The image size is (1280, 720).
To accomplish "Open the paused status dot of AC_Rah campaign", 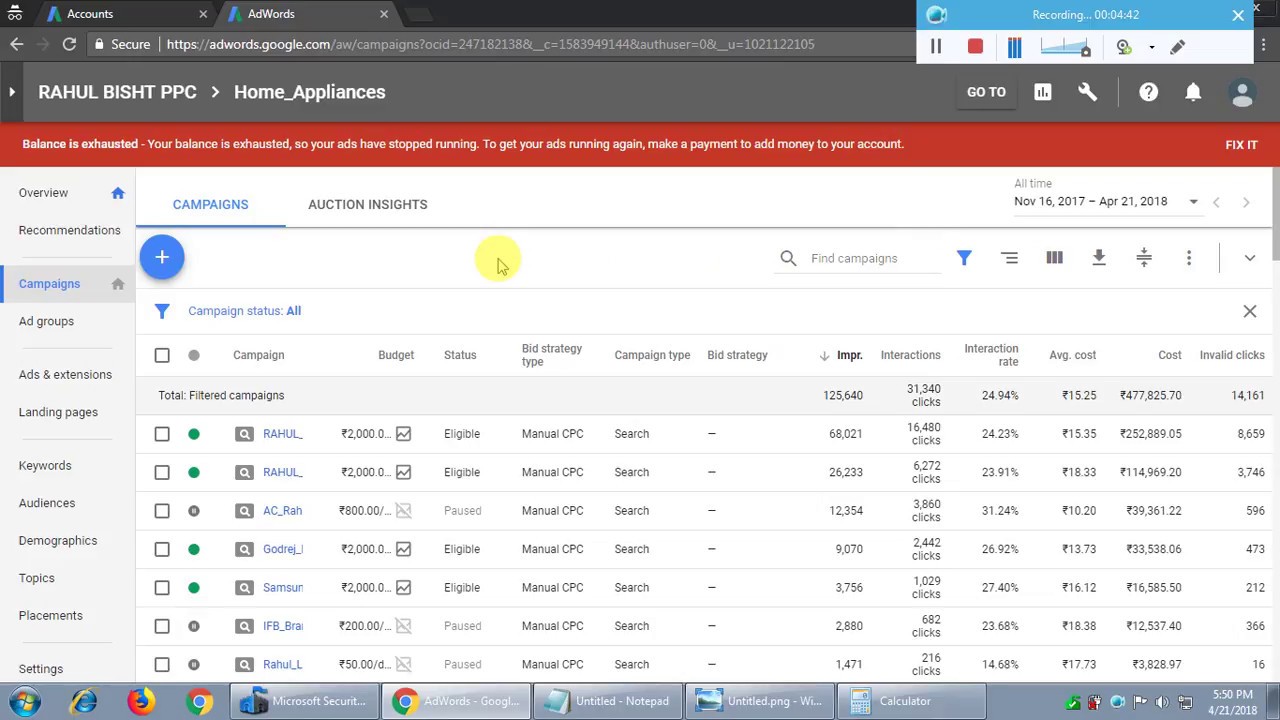I will pos(194,511).
